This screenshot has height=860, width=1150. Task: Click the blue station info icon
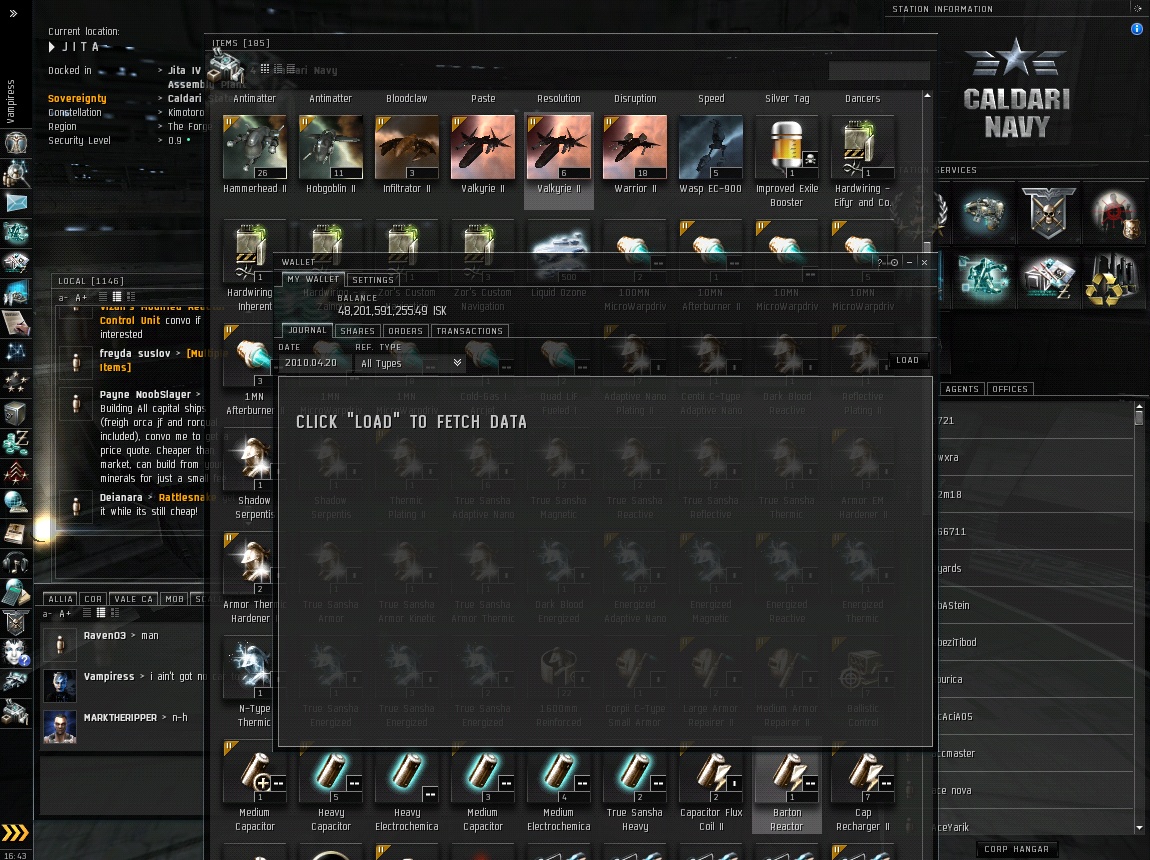(x=1136, y=29)
